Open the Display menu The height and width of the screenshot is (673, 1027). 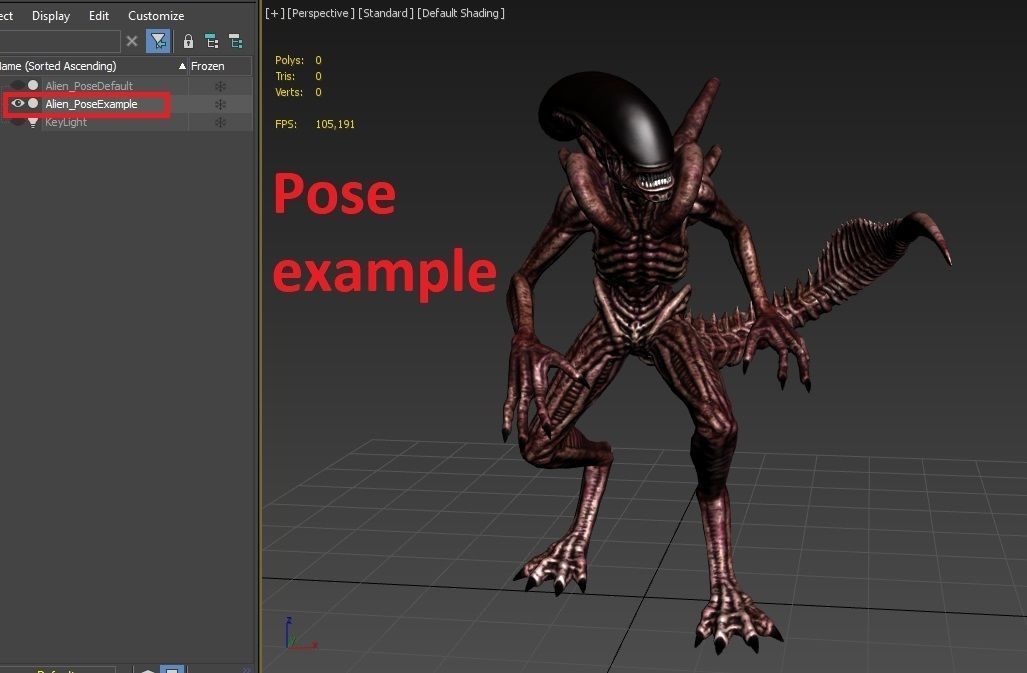pos(50,16)
